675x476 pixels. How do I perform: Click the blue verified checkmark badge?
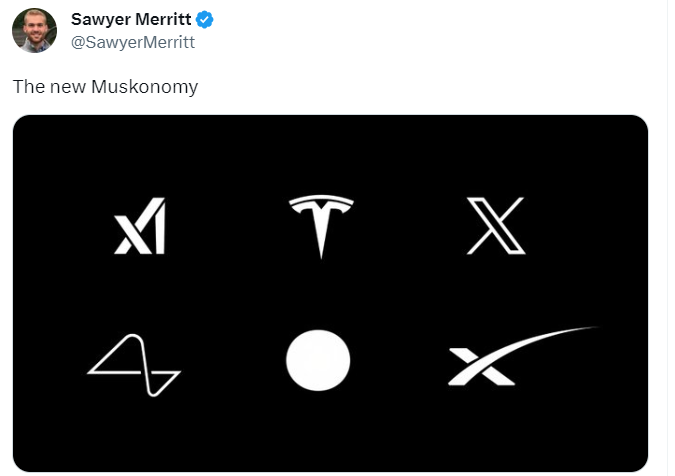click(204, 20)
